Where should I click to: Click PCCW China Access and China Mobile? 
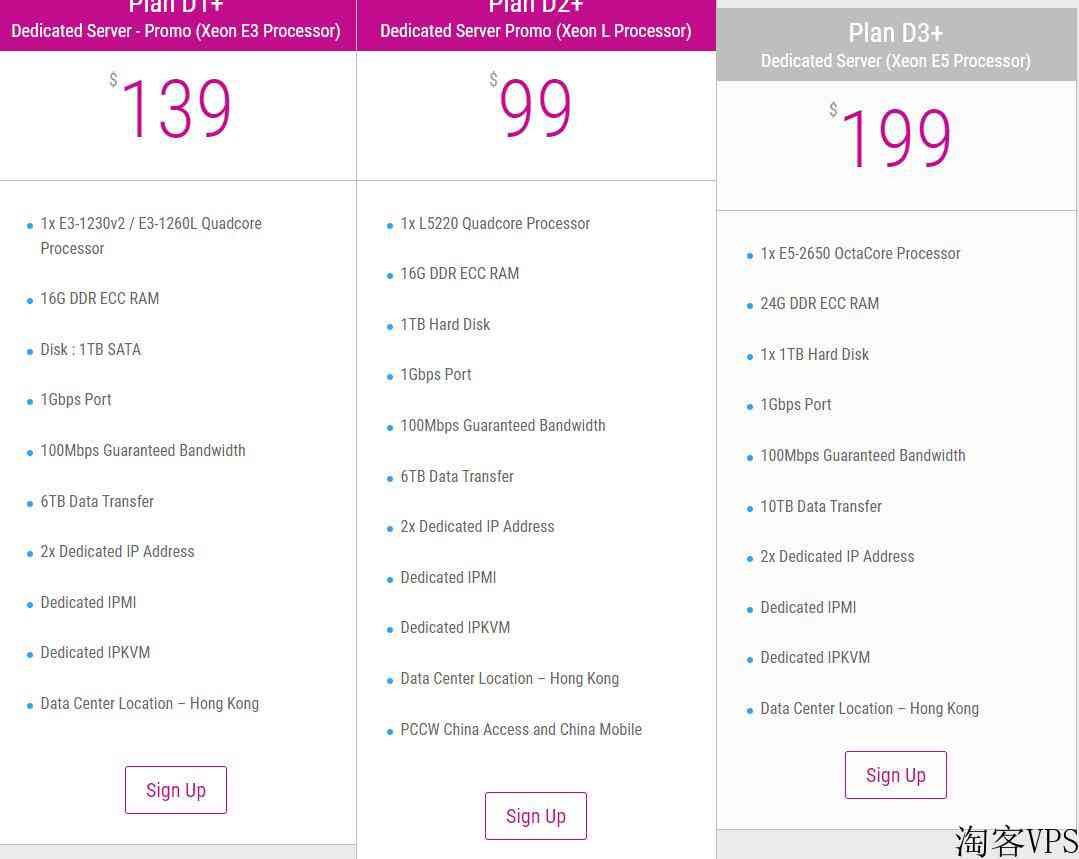point(521,730)
